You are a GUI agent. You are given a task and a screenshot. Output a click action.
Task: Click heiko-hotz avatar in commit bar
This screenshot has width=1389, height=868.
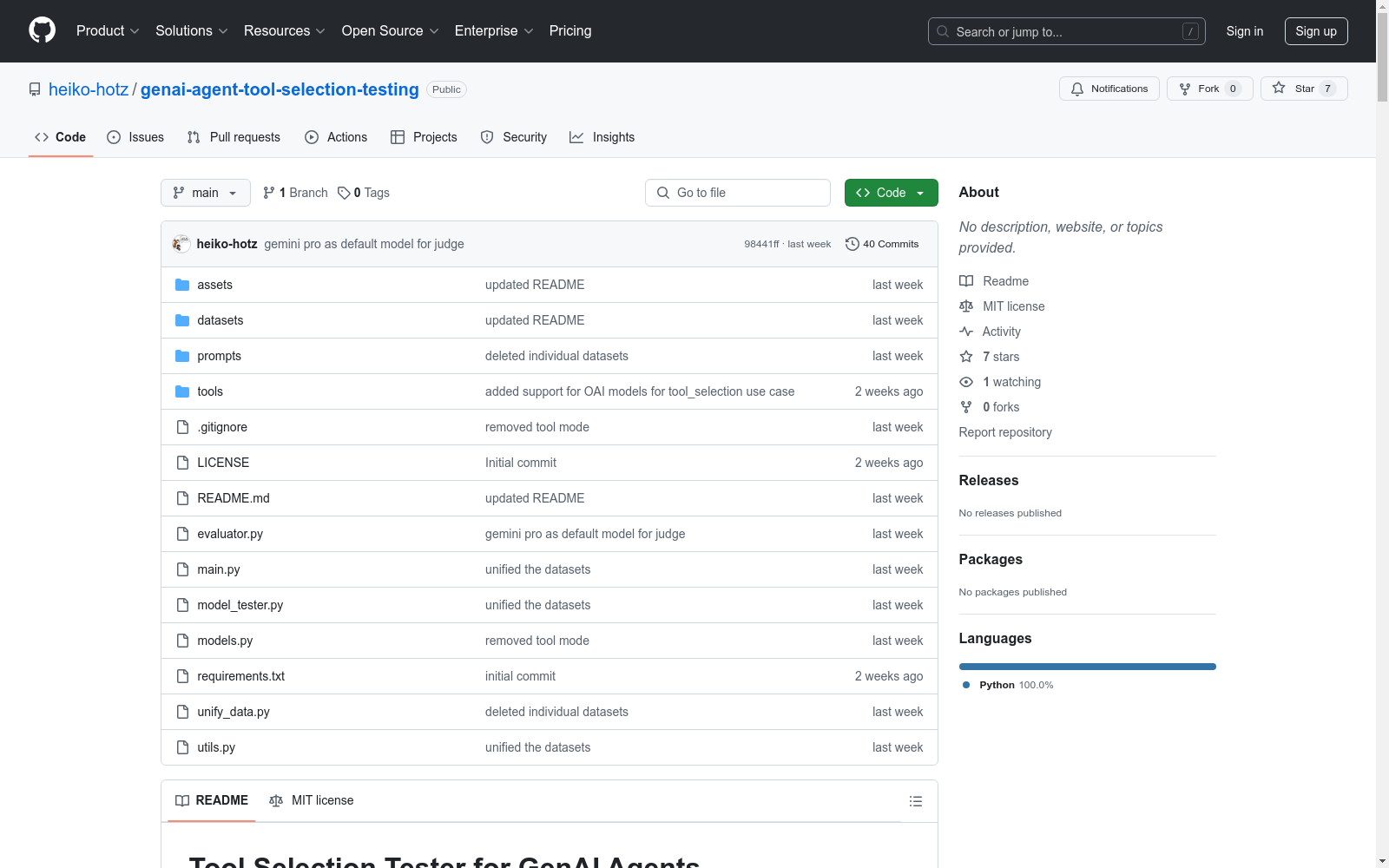(181, 244)
